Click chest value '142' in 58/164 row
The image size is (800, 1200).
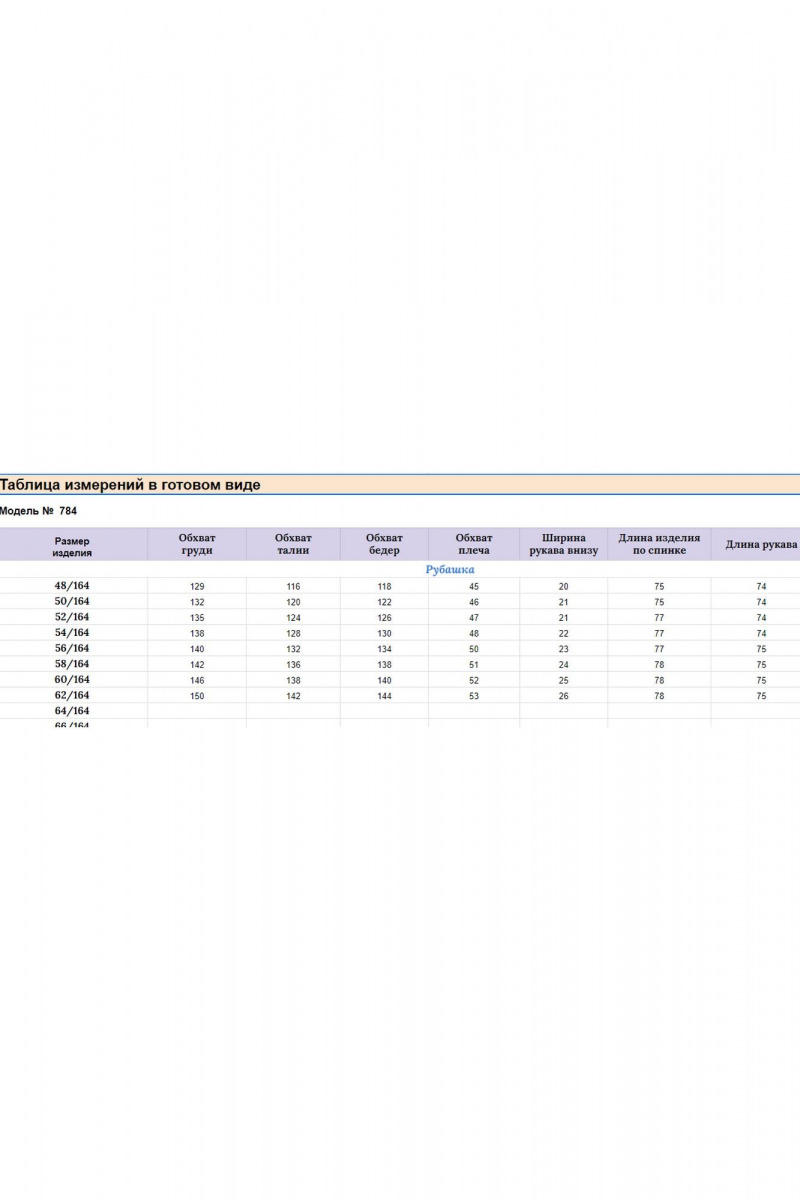click(x=197, y=664)
